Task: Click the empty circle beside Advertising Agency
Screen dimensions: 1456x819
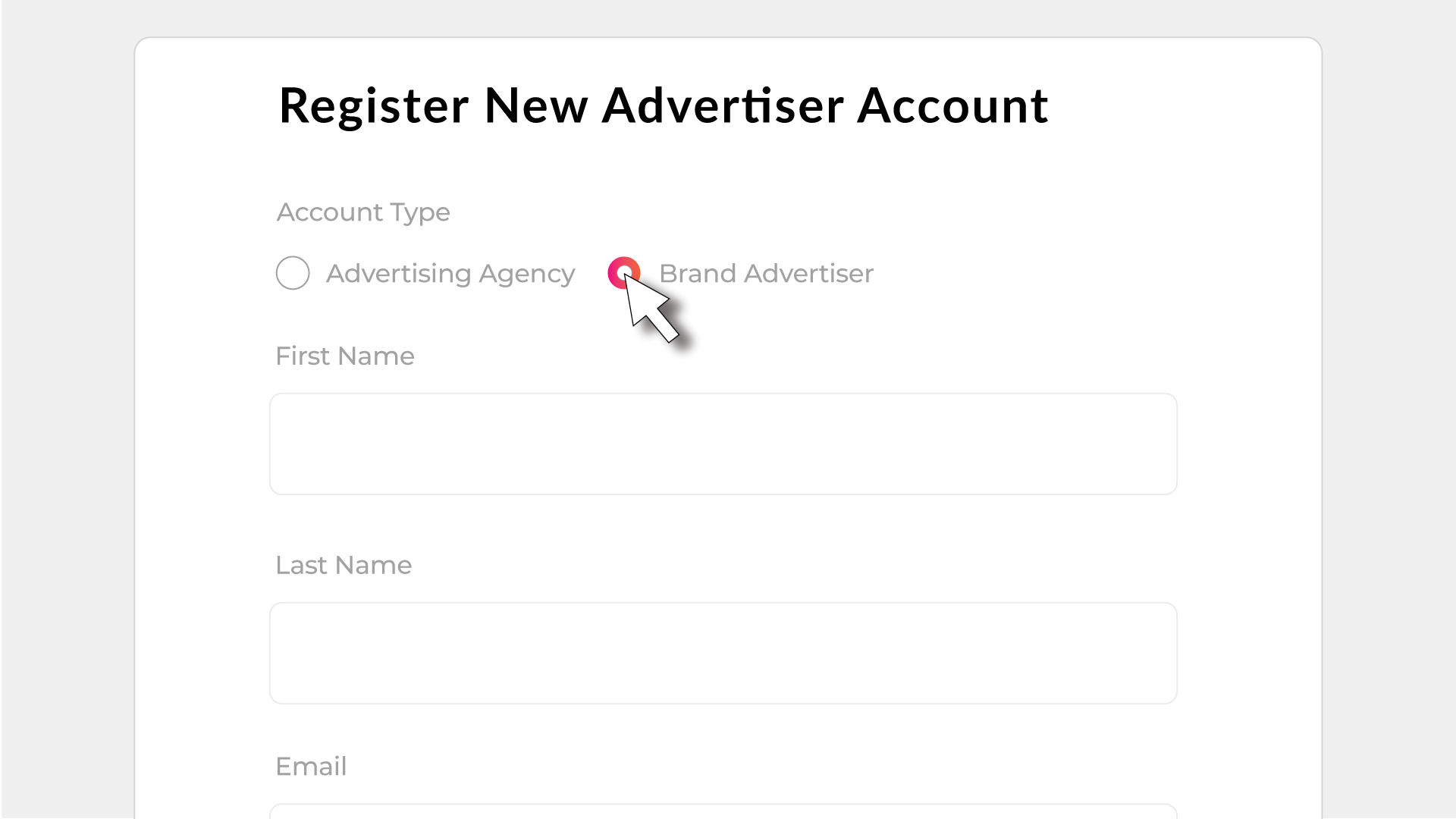Action: (293, 273)
